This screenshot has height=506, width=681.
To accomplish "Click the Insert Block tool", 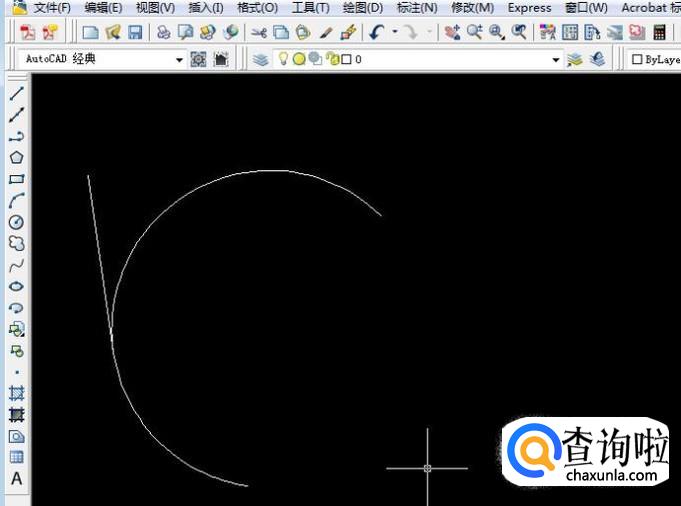I will [17, 329].
